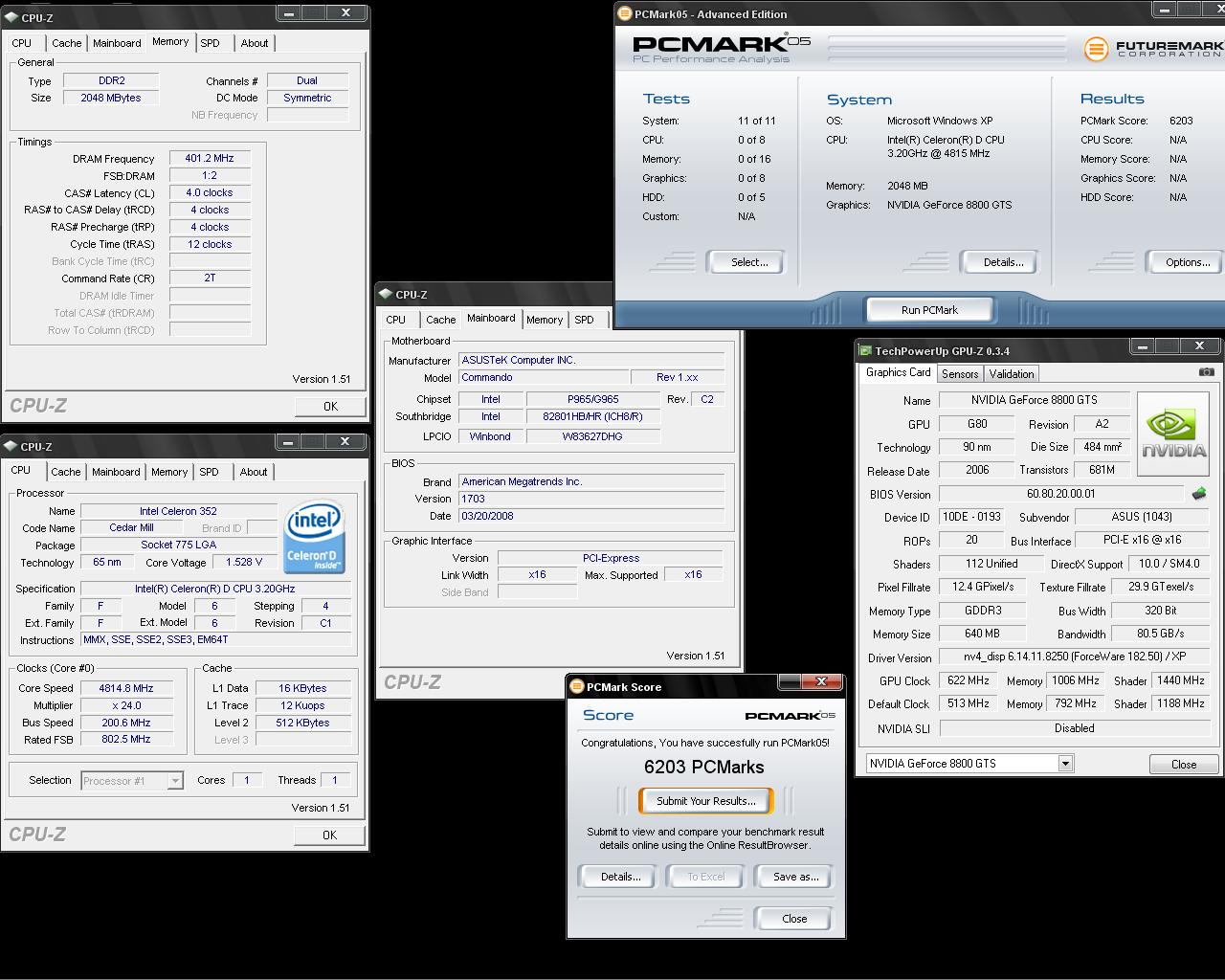Click Submit Your Results... button
This screenshot has width=1225, height=980.
[705, 801]
